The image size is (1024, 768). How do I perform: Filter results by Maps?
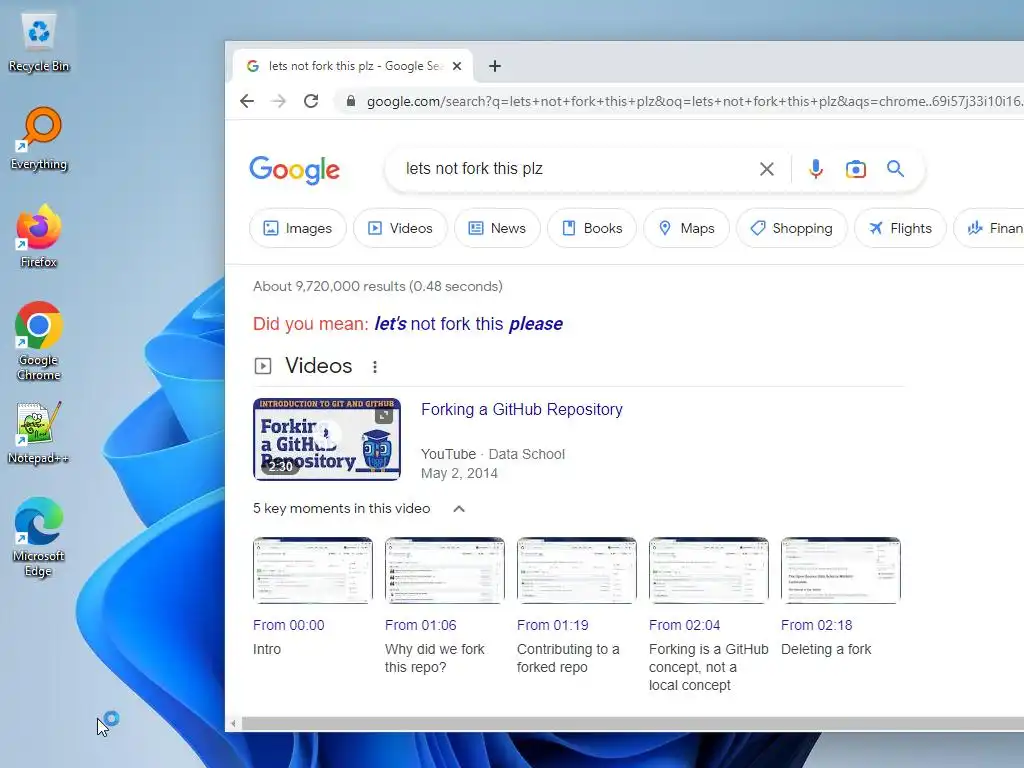[686, 228]
